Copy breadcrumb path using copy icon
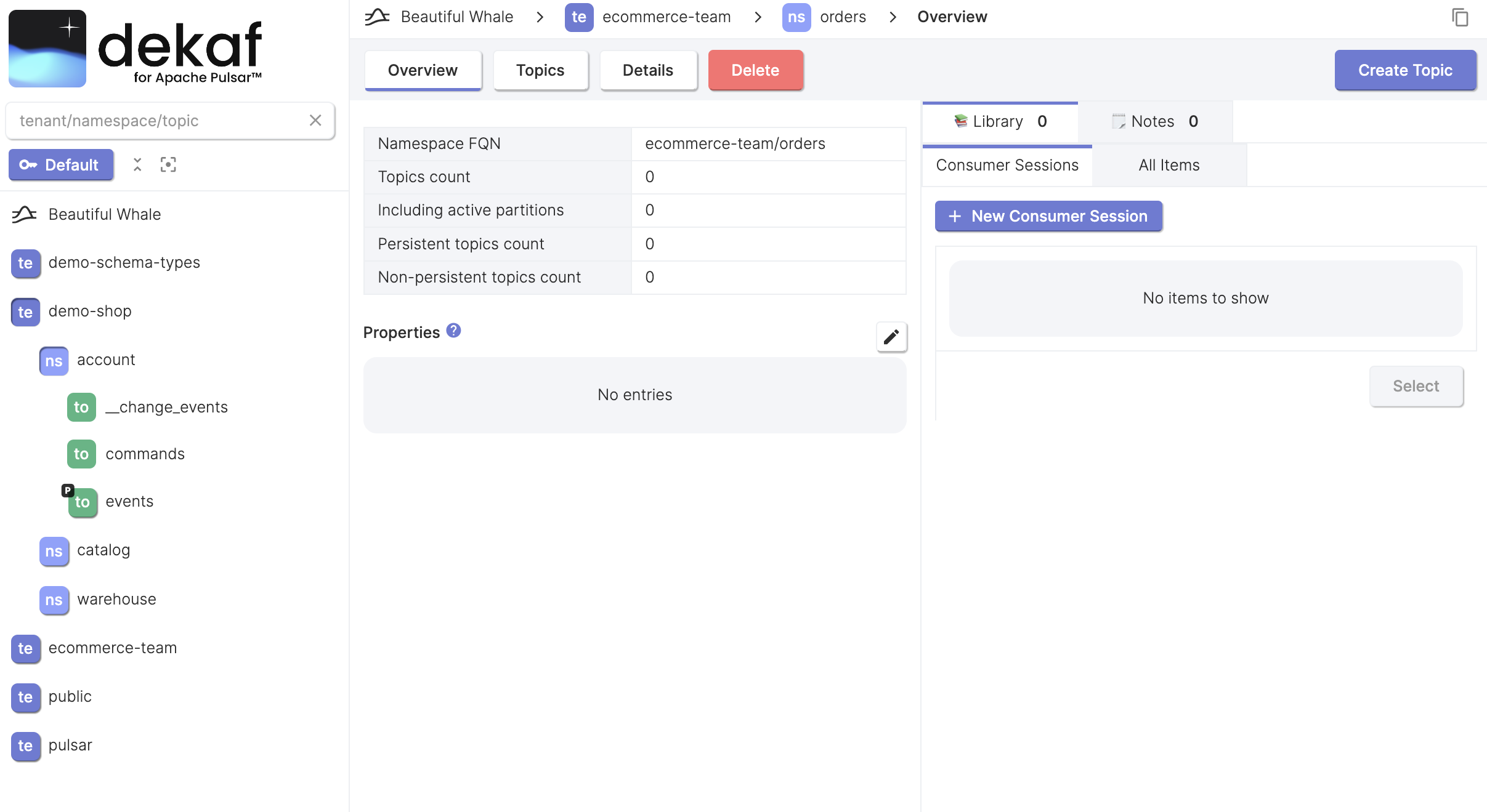 (1461, 17)
